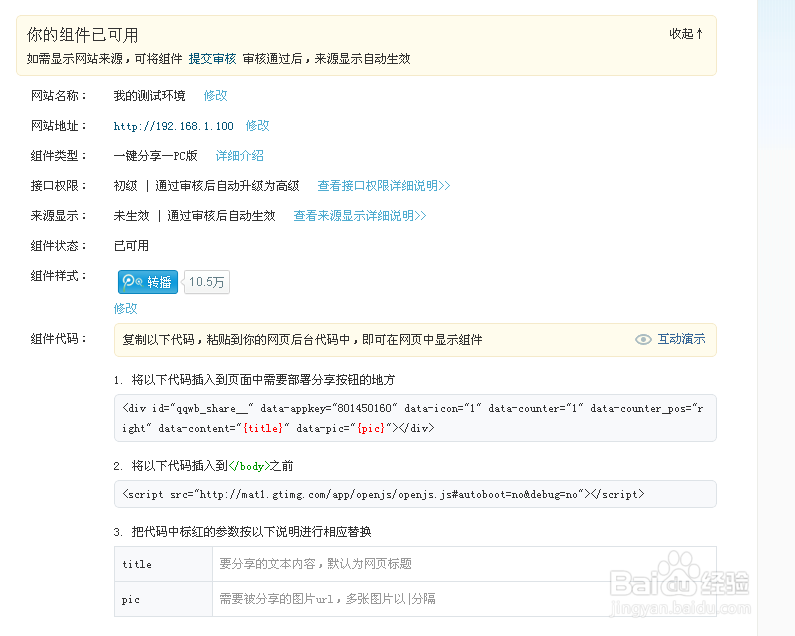
Task: Click the 你的组件已可用 heading
Action: [x=83, y=35]
